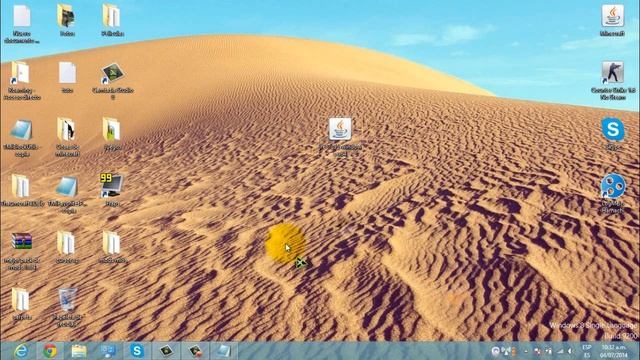Open the taskbar clock showing 04/07/2014

(x=614, y=351)
